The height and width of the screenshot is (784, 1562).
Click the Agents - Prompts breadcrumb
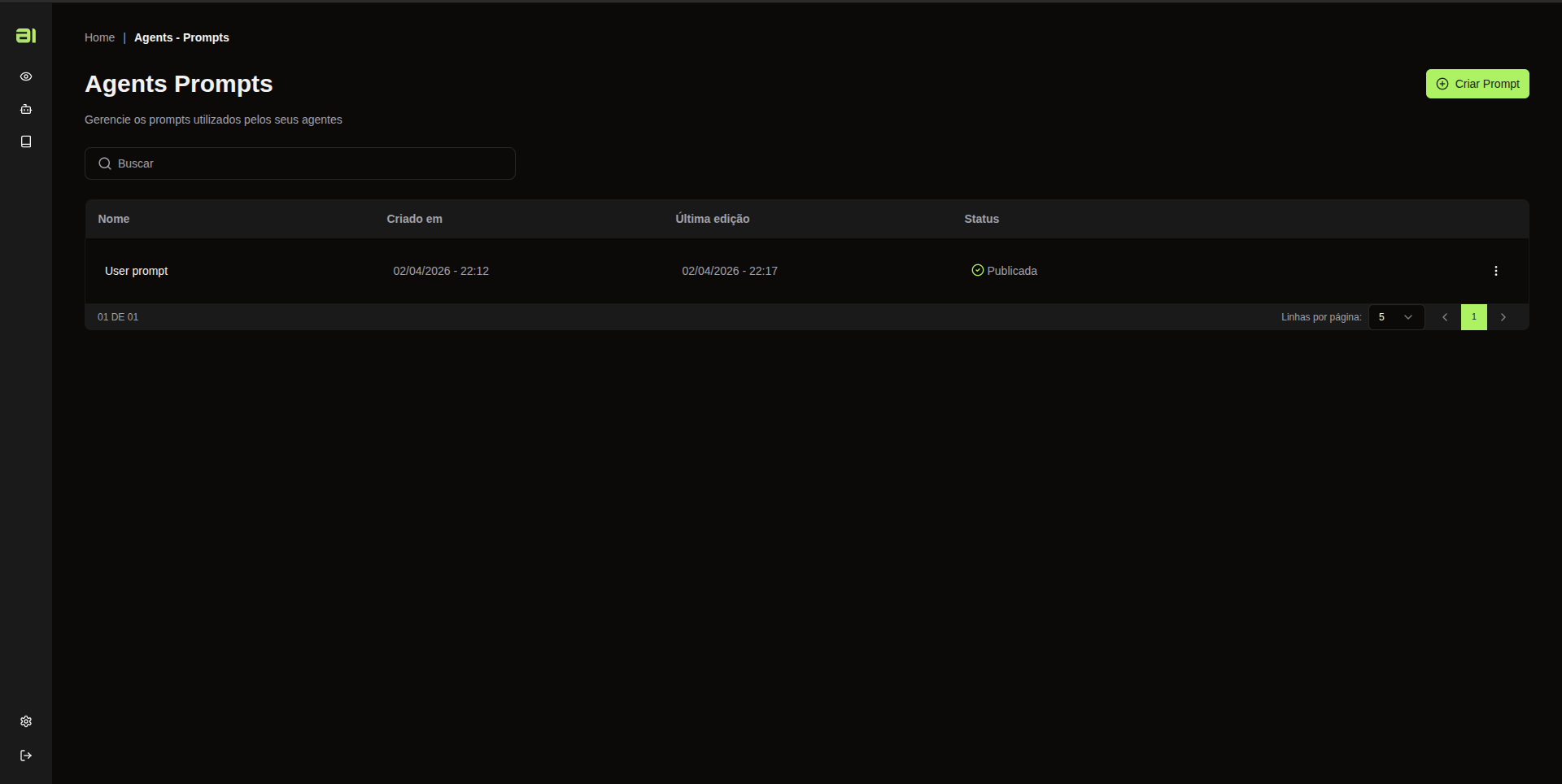181,37
